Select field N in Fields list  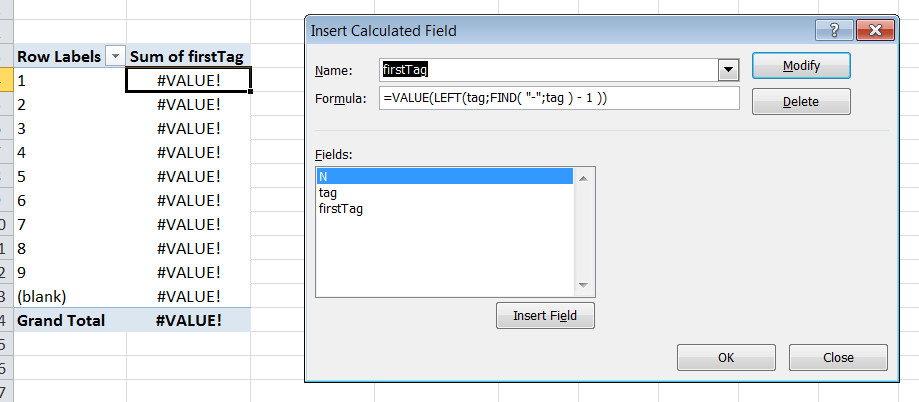pyautogui.click(x=444, y=176)
